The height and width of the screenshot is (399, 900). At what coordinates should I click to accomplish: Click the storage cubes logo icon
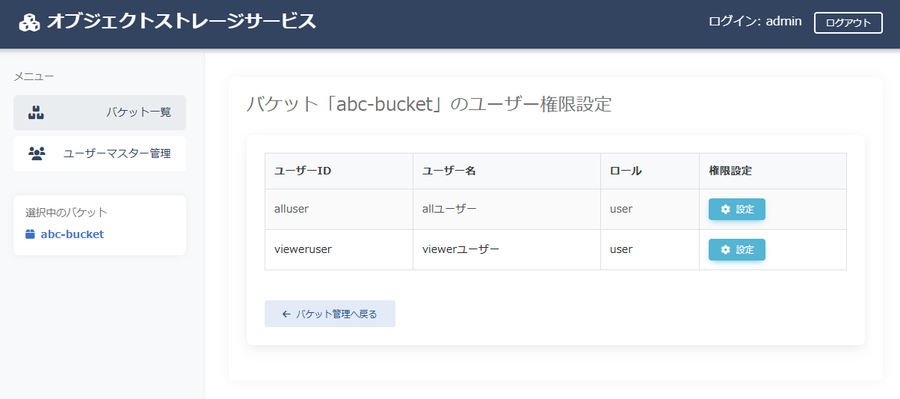pos(29,22)
